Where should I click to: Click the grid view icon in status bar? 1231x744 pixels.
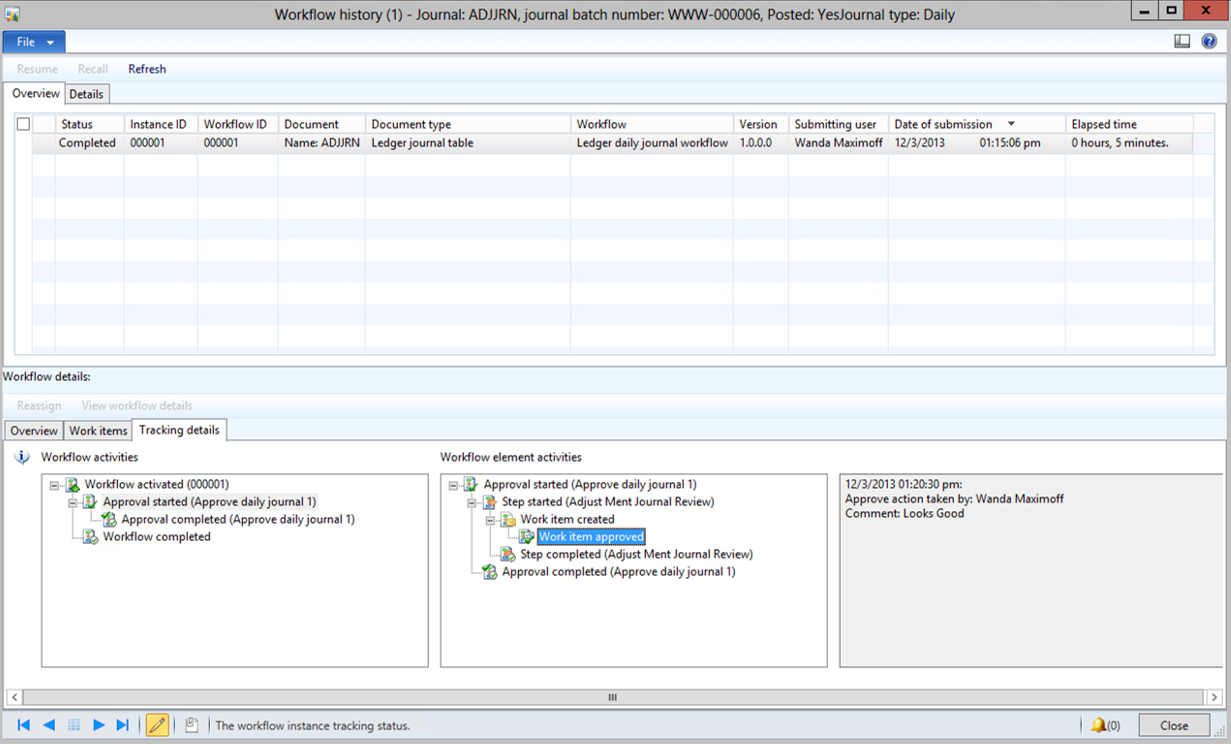74,725
